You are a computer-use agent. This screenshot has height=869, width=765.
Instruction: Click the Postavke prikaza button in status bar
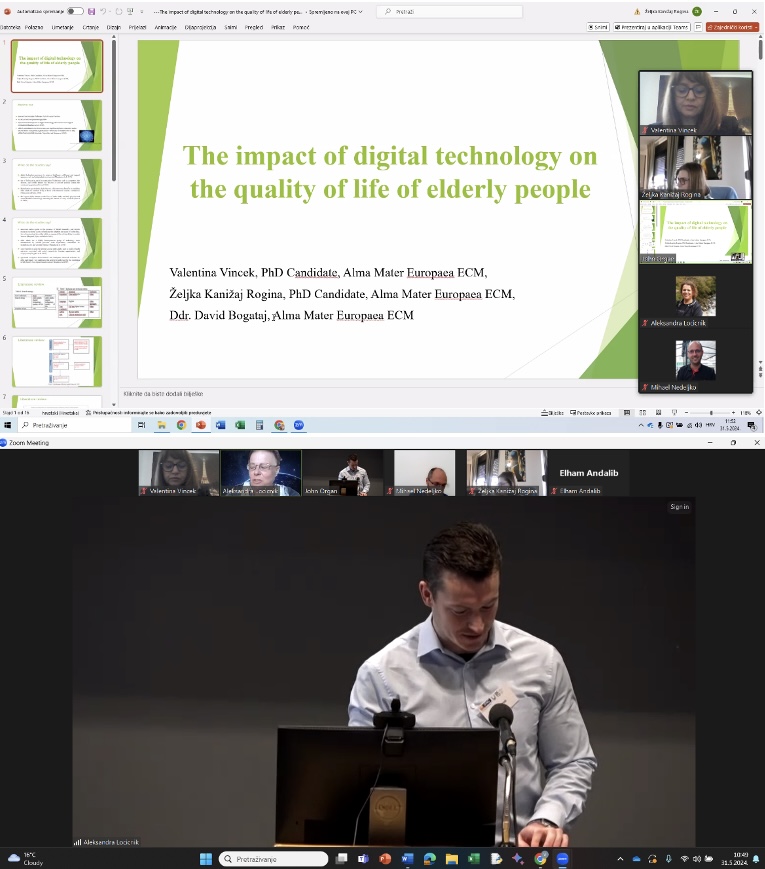point(590,413)
